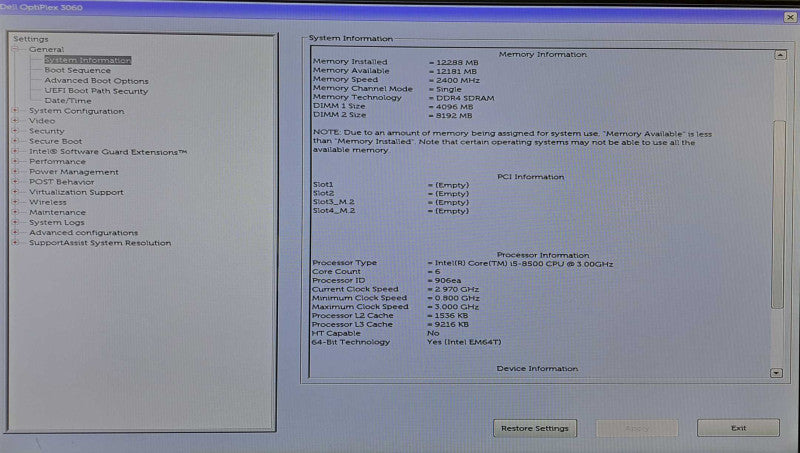Click the Exit button
The image size is (800, 453).
click(x=738, y=428)
